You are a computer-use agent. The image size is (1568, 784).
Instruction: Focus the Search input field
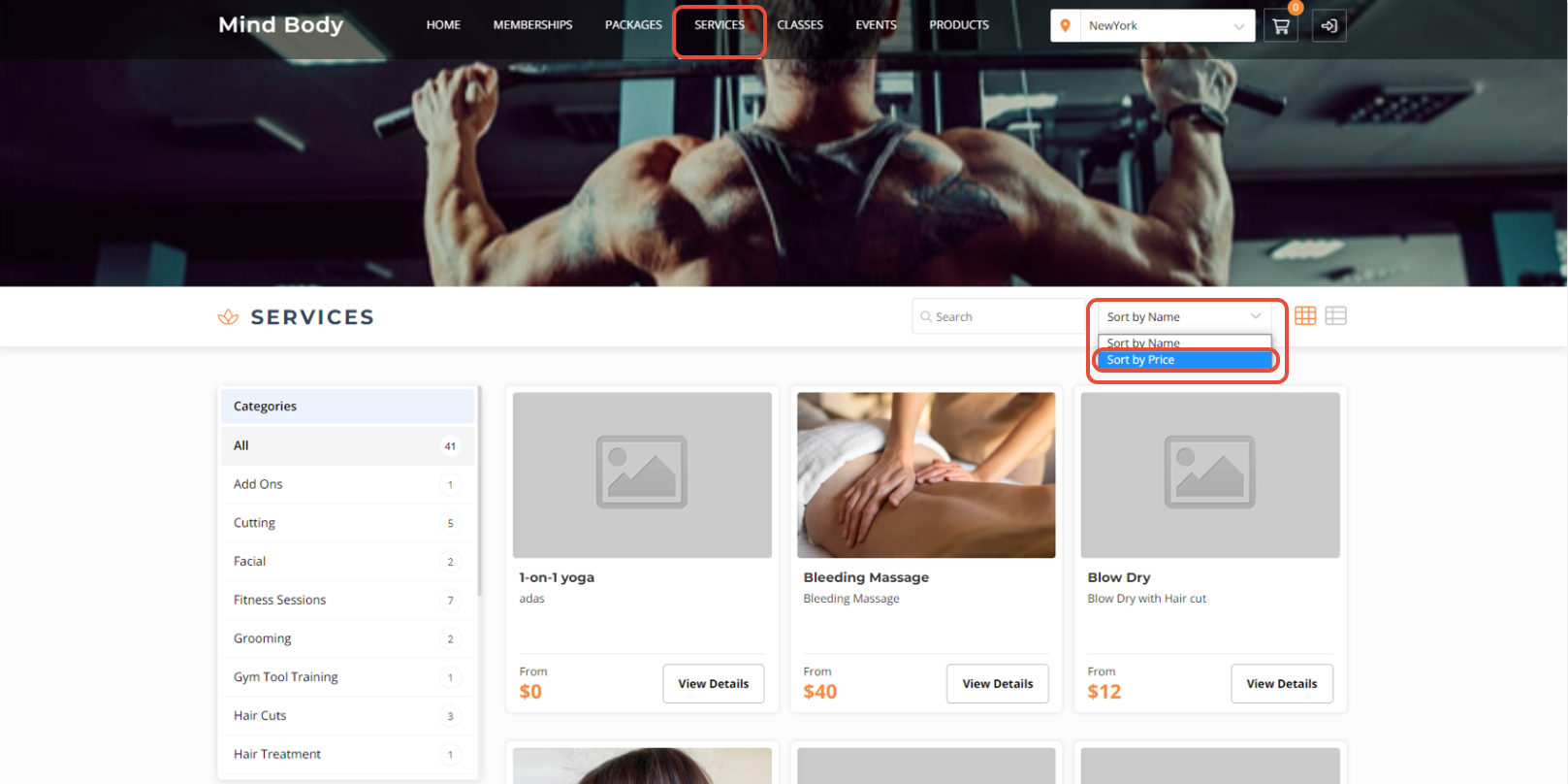(998, 317)
